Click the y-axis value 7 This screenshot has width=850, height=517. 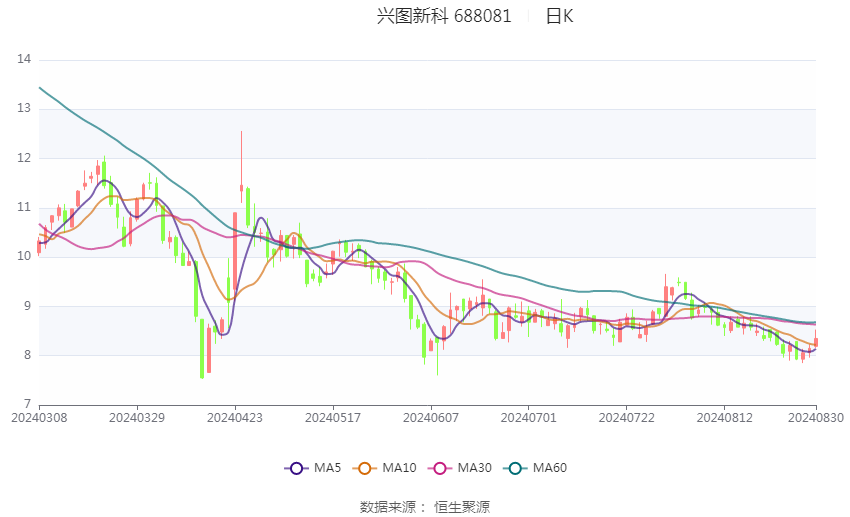27,404
